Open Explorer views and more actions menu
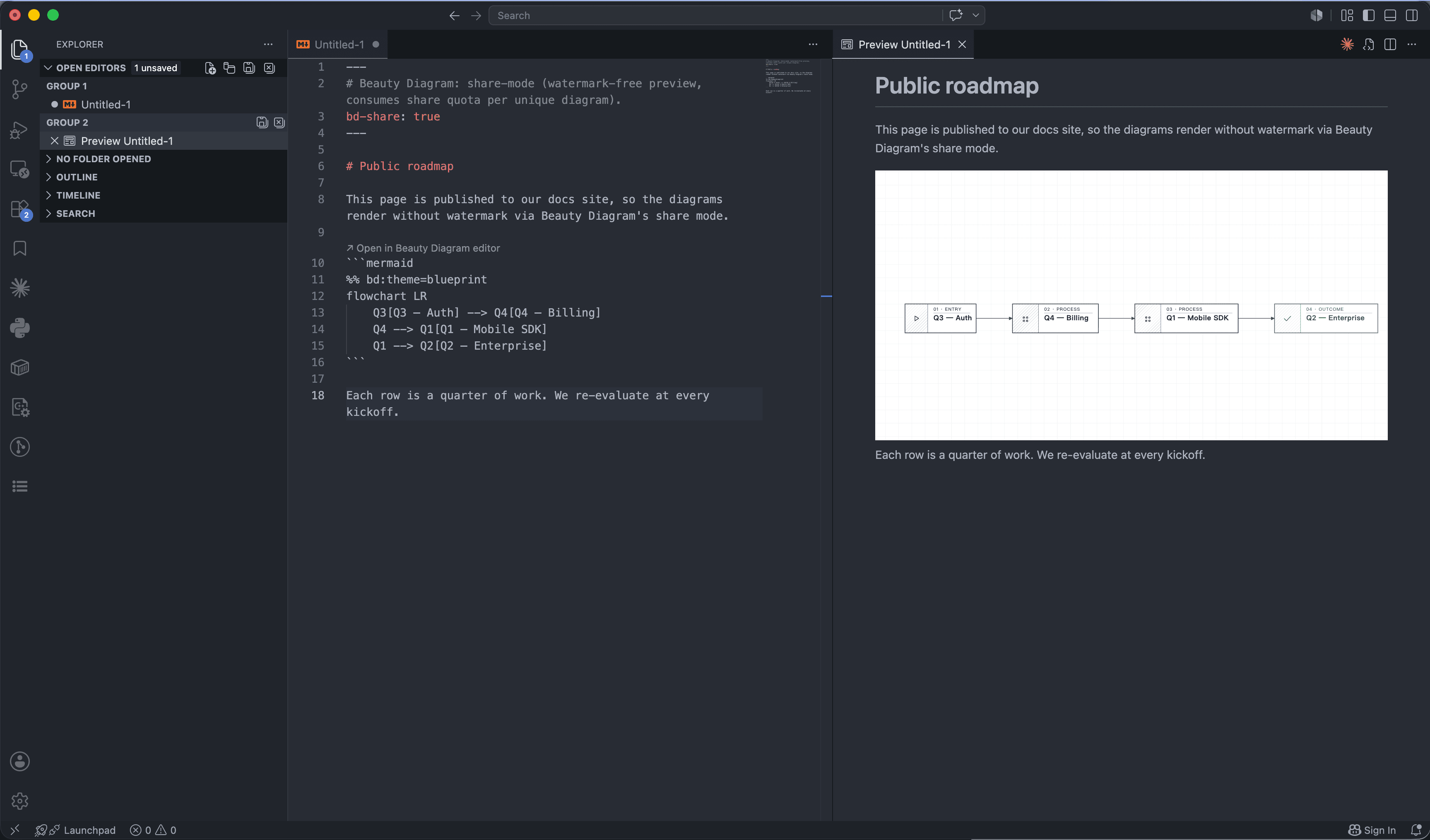Image resolution: width=1430 pixels, height=840 pixels. click(x=268, y=44)
